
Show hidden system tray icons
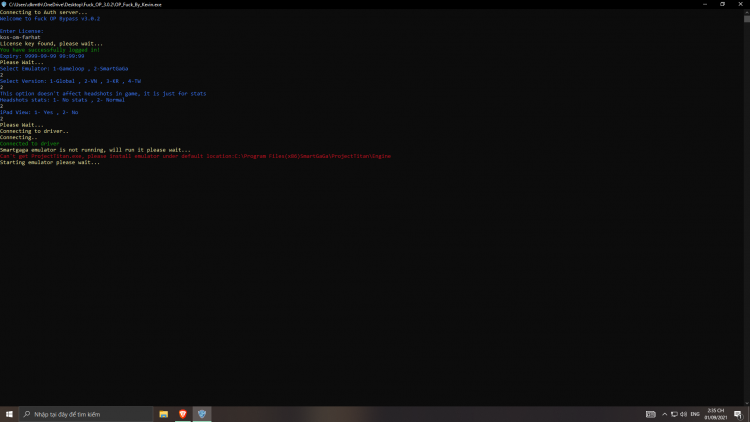click(x=664, y=414)
